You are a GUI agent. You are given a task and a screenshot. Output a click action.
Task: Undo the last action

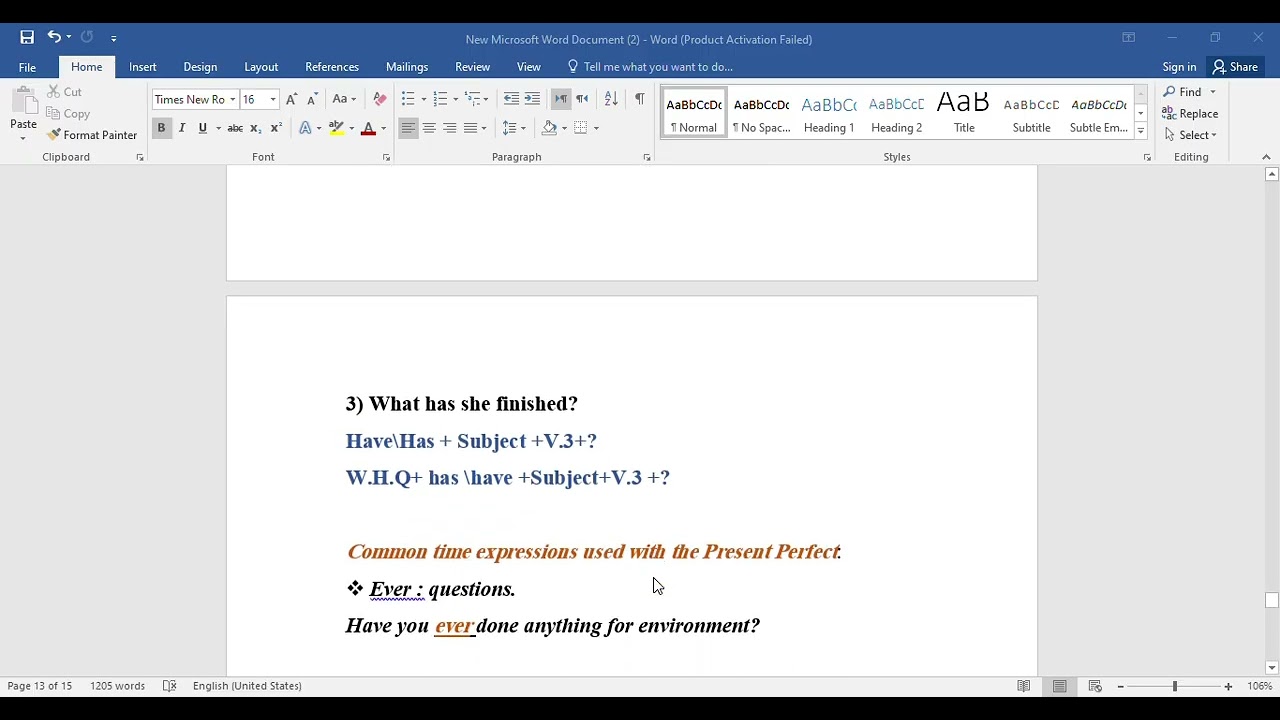coord(54,37)
